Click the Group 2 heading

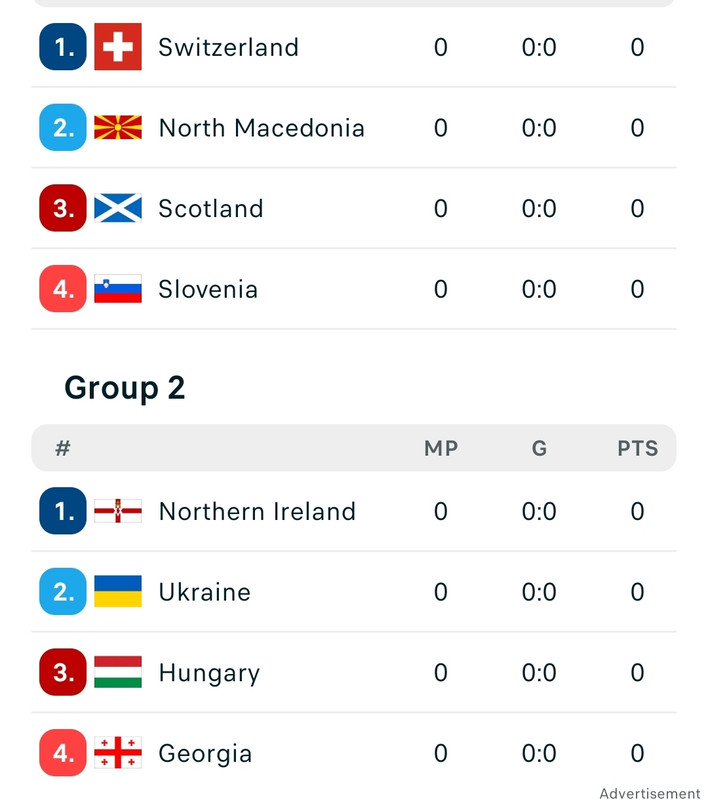point(124,388)
